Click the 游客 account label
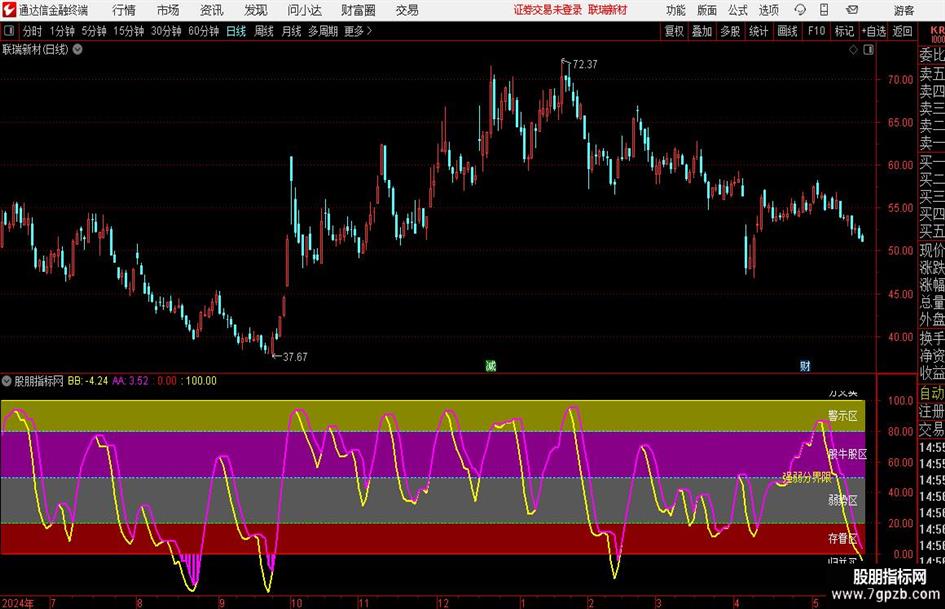Screen dimensions: 945x609 click(x=904, y=10)
